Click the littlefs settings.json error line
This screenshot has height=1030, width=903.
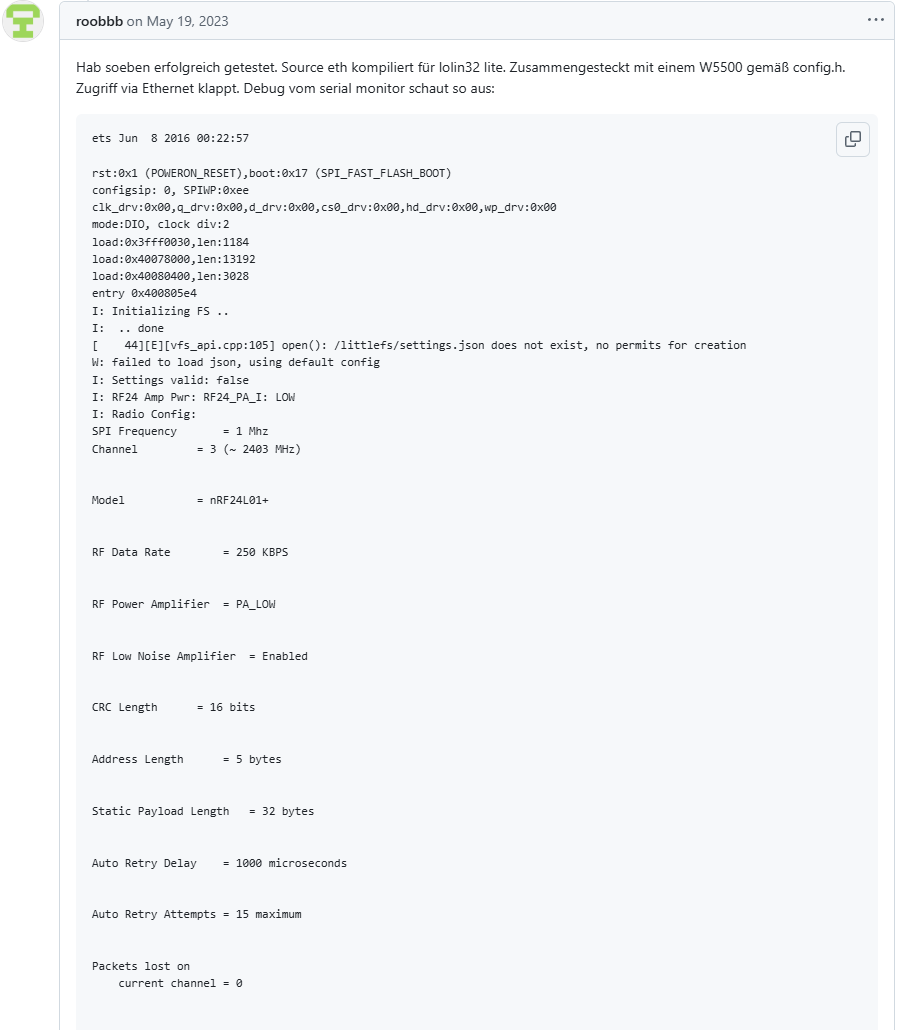click(419, 345)
